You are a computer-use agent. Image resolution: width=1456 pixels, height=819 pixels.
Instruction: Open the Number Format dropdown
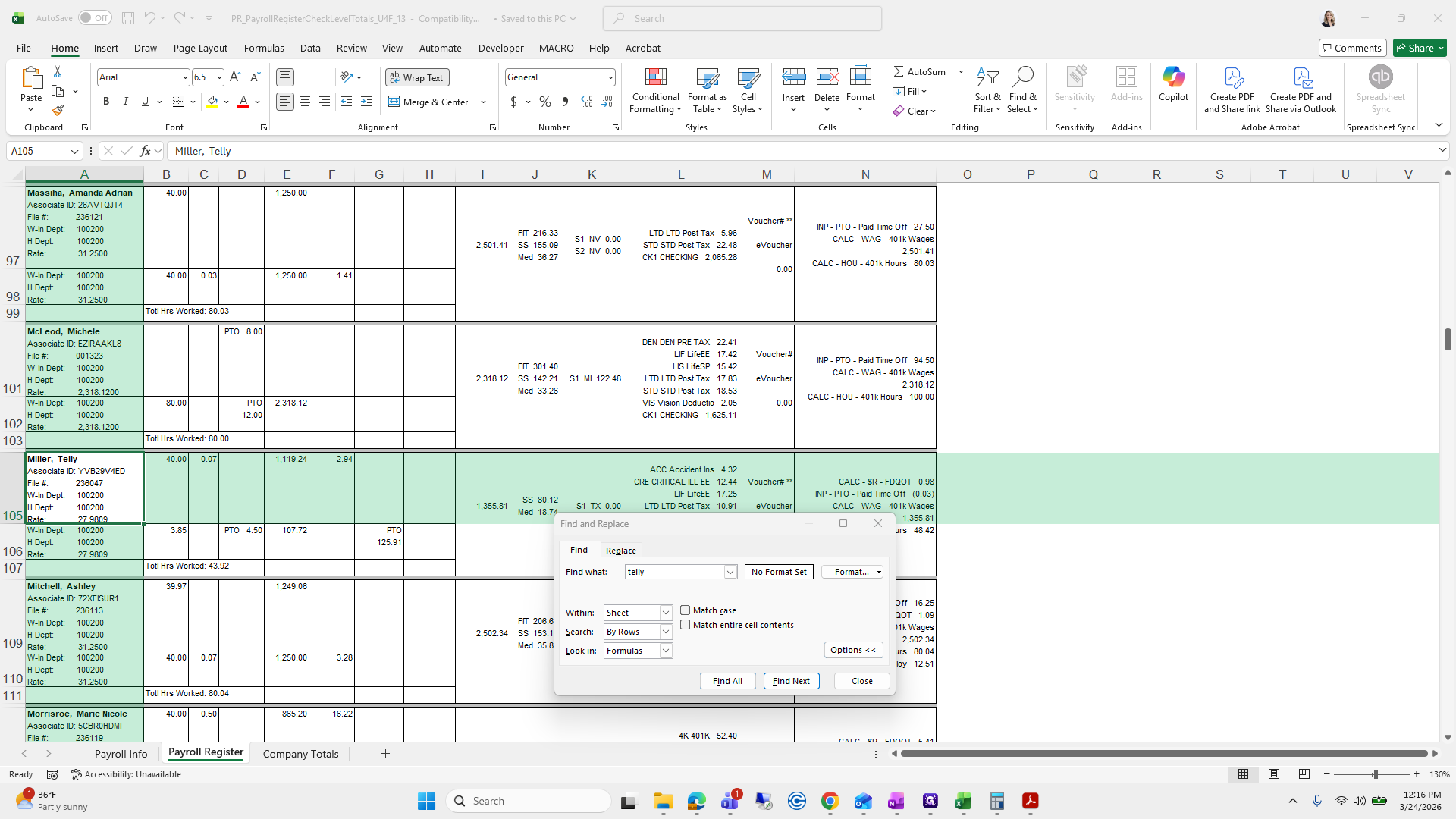tap(610, 77)
